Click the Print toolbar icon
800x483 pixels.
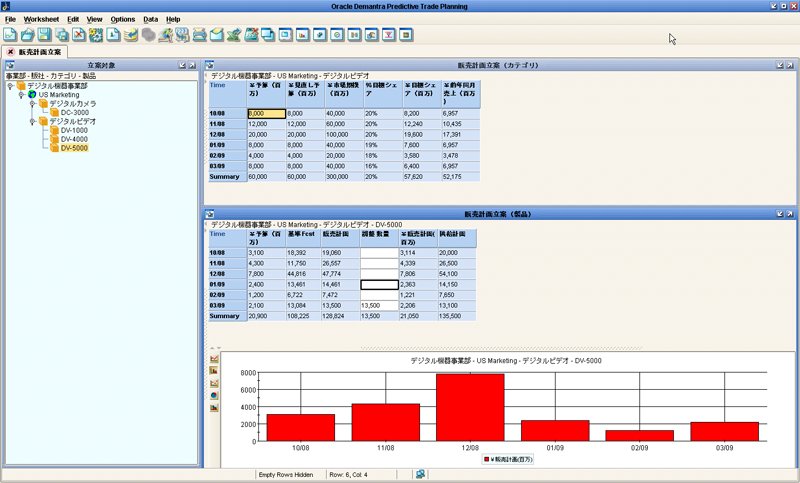coord(199,35)
